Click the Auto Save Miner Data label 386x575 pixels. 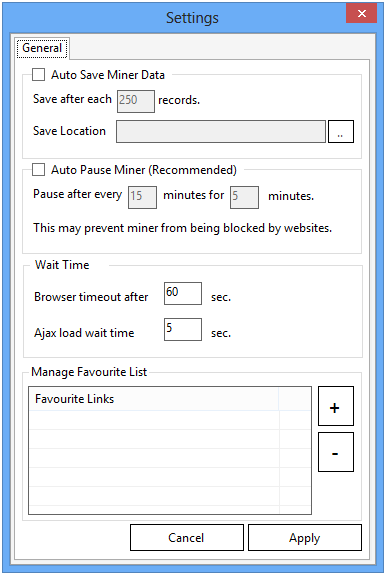pyautogui.click(x=108, y=75)
